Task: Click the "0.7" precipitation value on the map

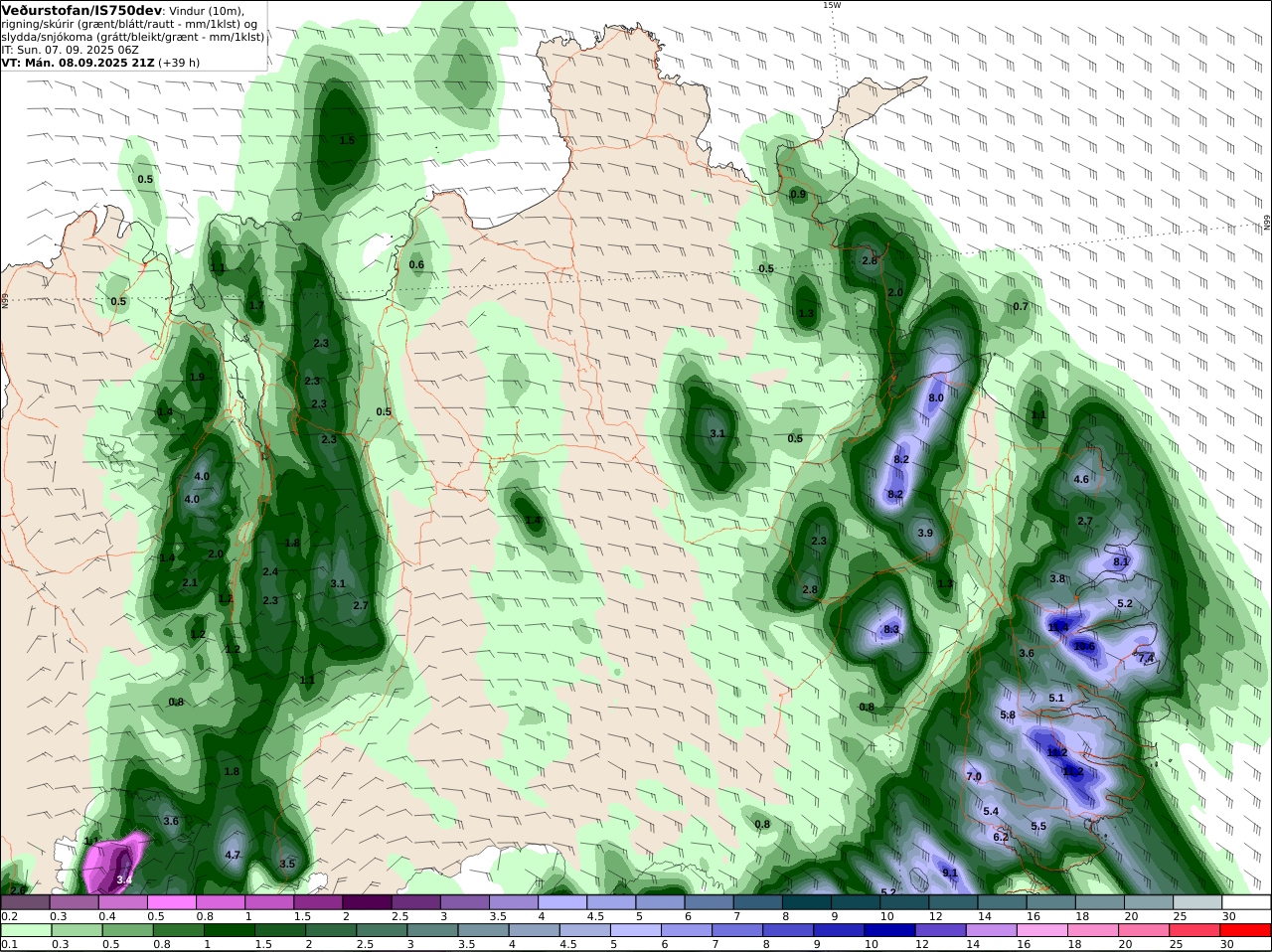Action: [1021, 307]
